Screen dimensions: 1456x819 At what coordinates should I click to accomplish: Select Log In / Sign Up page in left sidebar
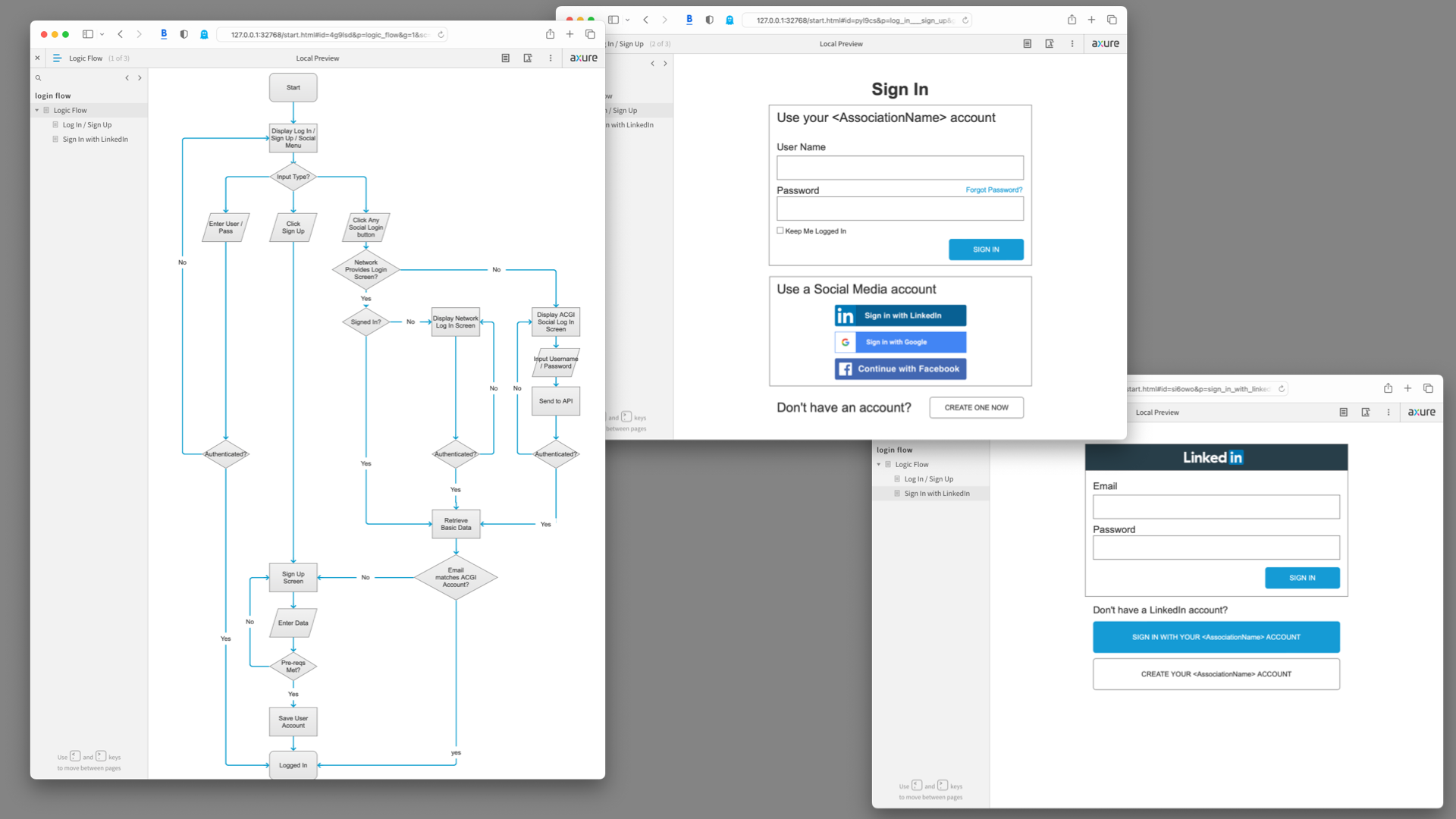87,124
